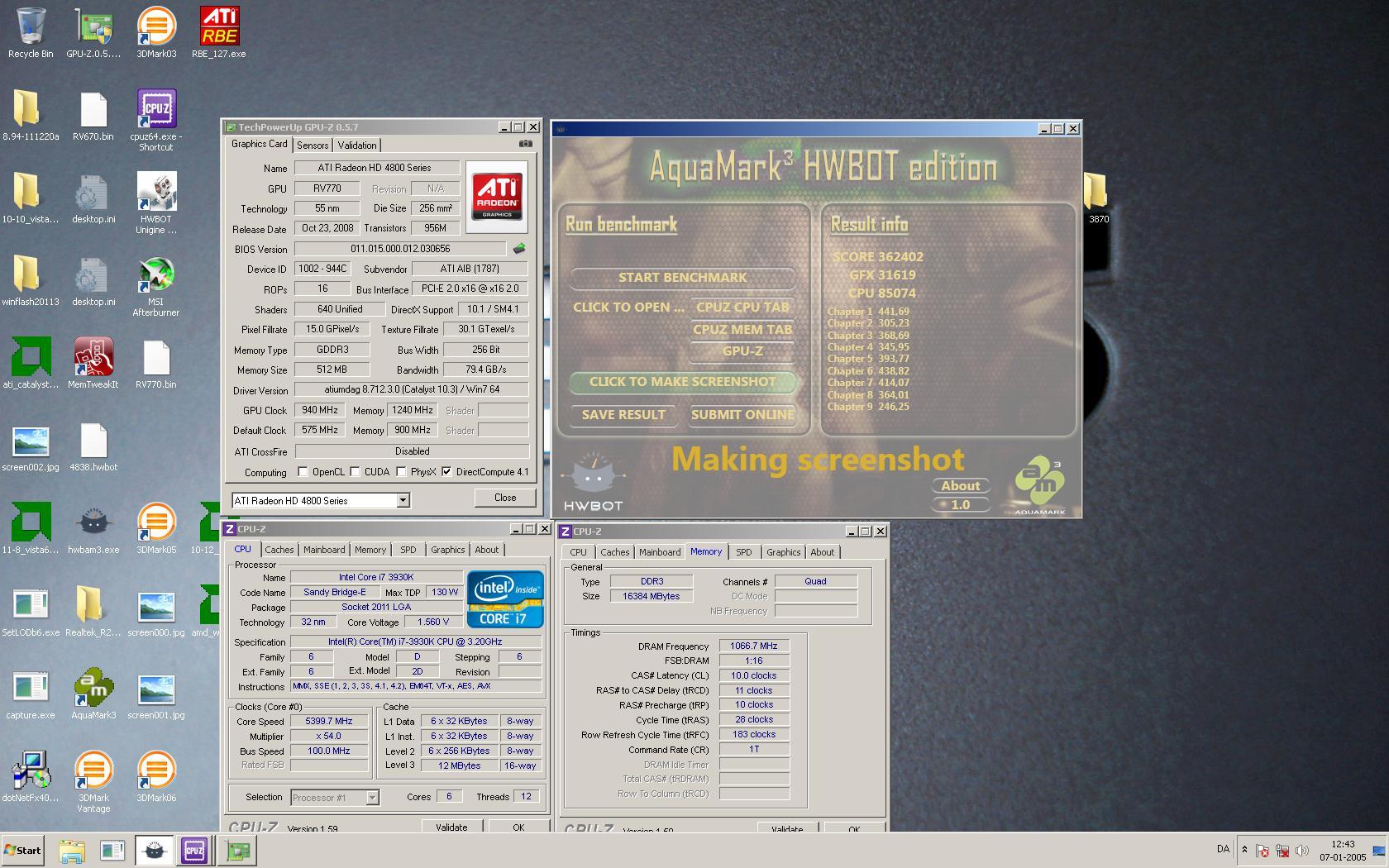This screenshot has height=868, width=1389.
Task: Expand the Processor #1 selection dropdown
Action: 372,798
